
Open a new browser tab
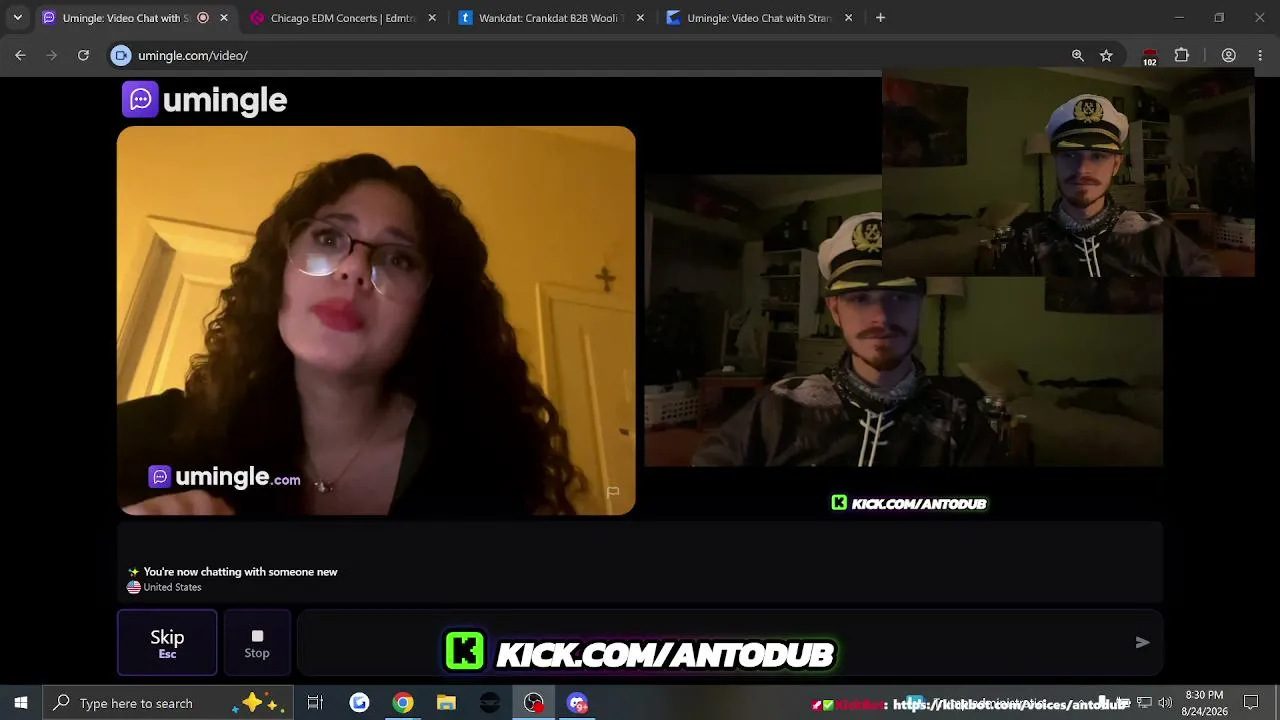point(880,18)
